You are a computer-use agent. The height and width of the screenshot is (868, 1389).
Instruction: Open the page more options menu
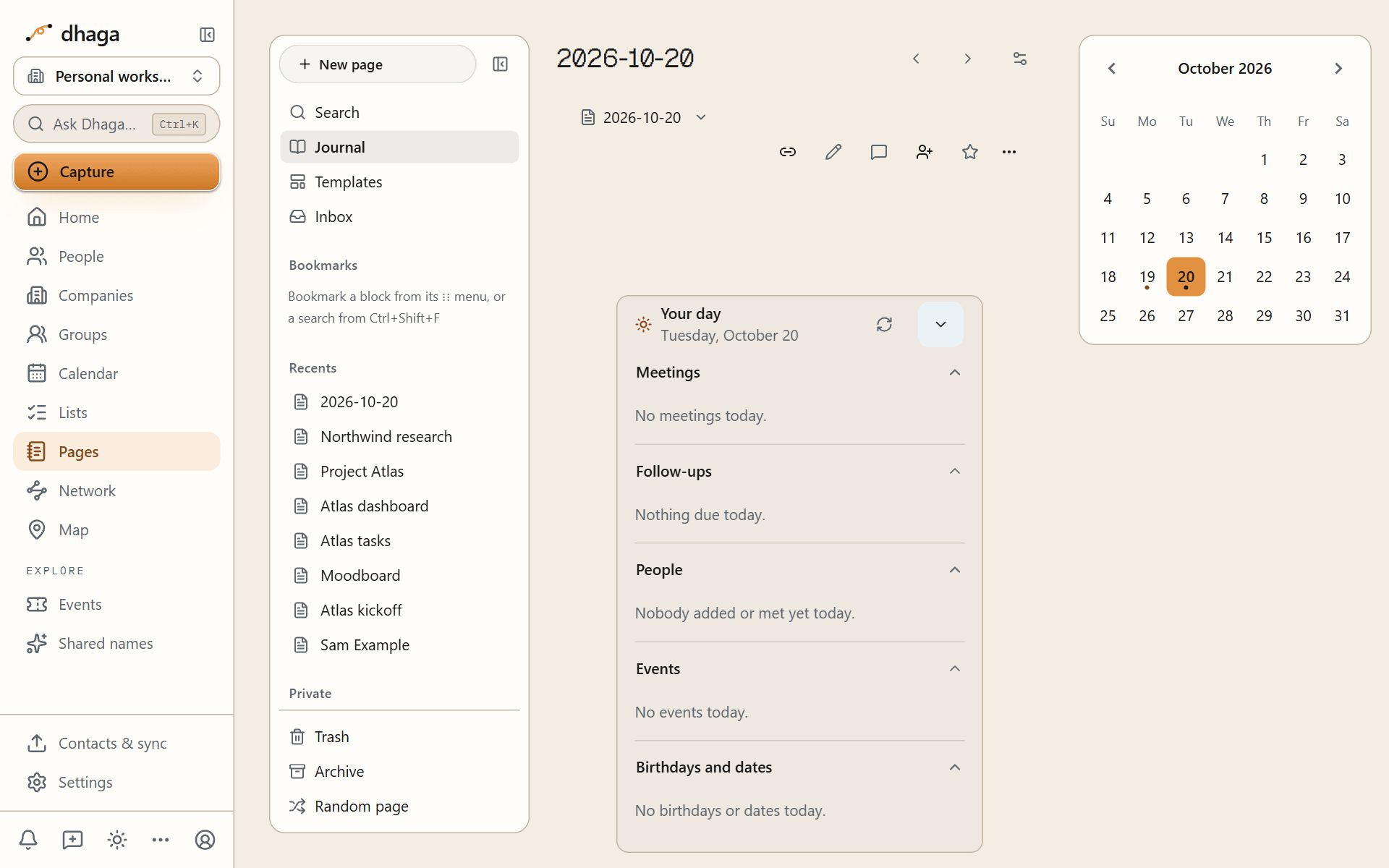1009,152
